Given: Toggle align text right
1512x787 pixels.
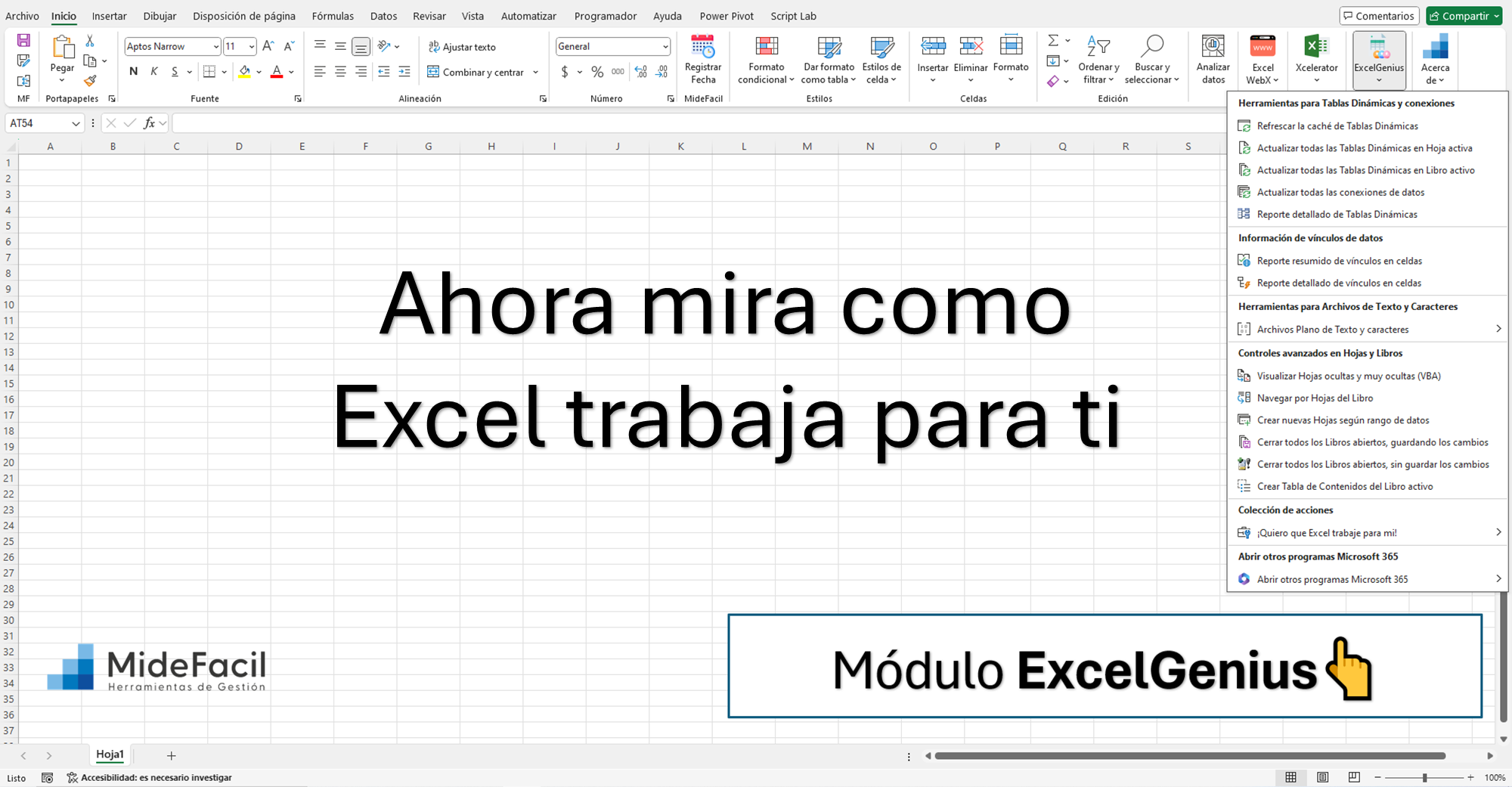Looking at the screenshot, I should pos(361,72).
